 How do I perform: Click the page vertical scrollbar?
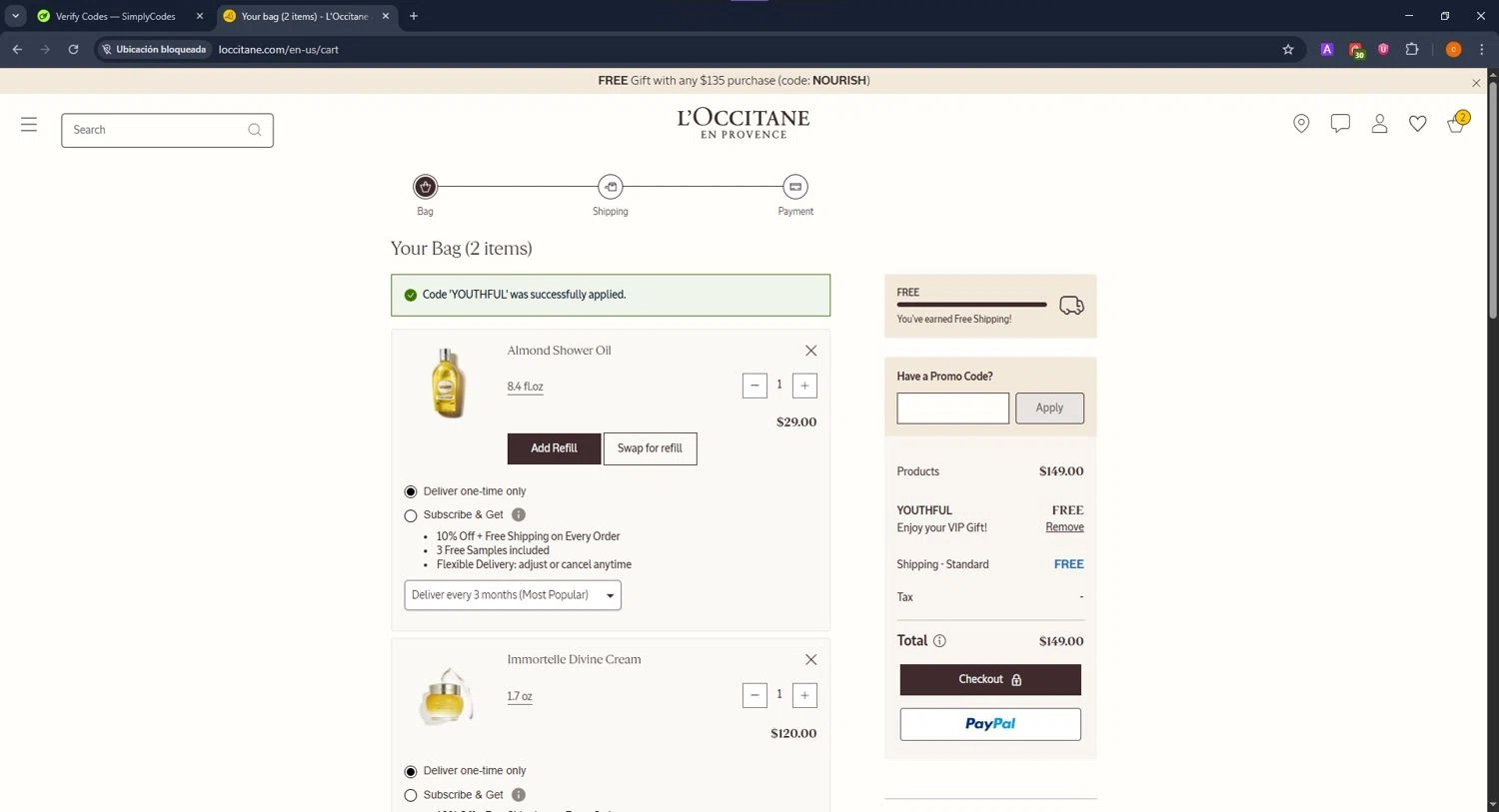1492,200
